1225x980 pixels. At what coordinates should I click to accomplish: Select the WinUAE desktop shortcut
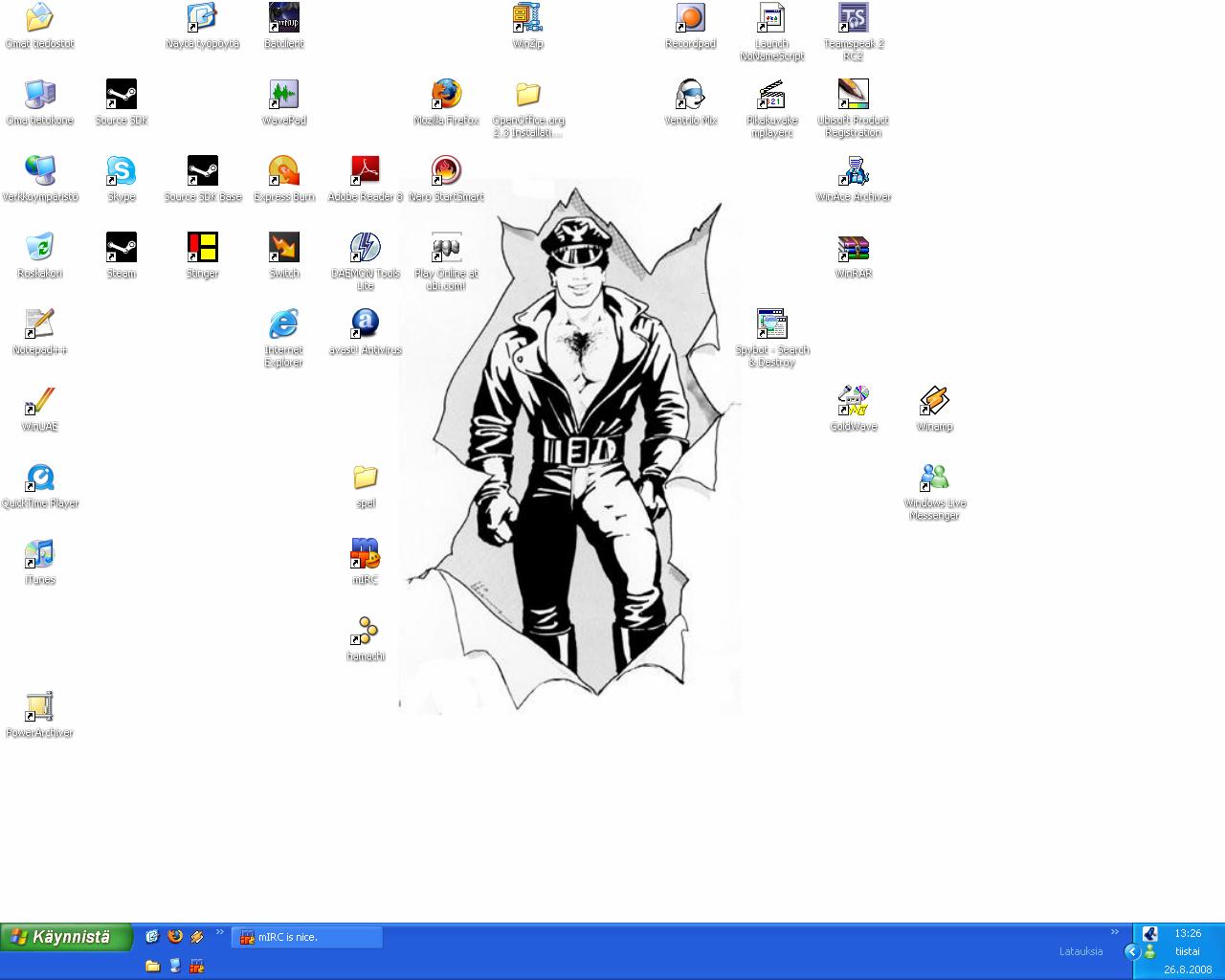(x=39, y=408)
